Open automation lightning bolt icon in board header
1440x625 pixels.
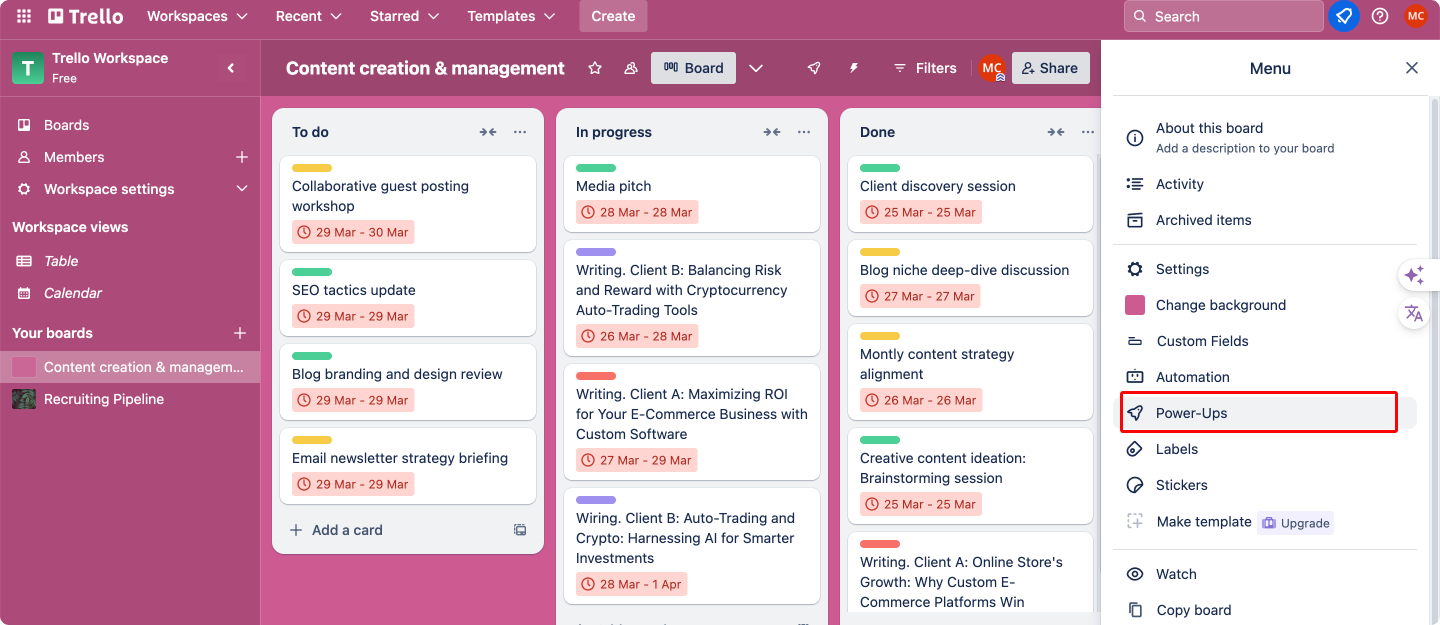[854, 68]
